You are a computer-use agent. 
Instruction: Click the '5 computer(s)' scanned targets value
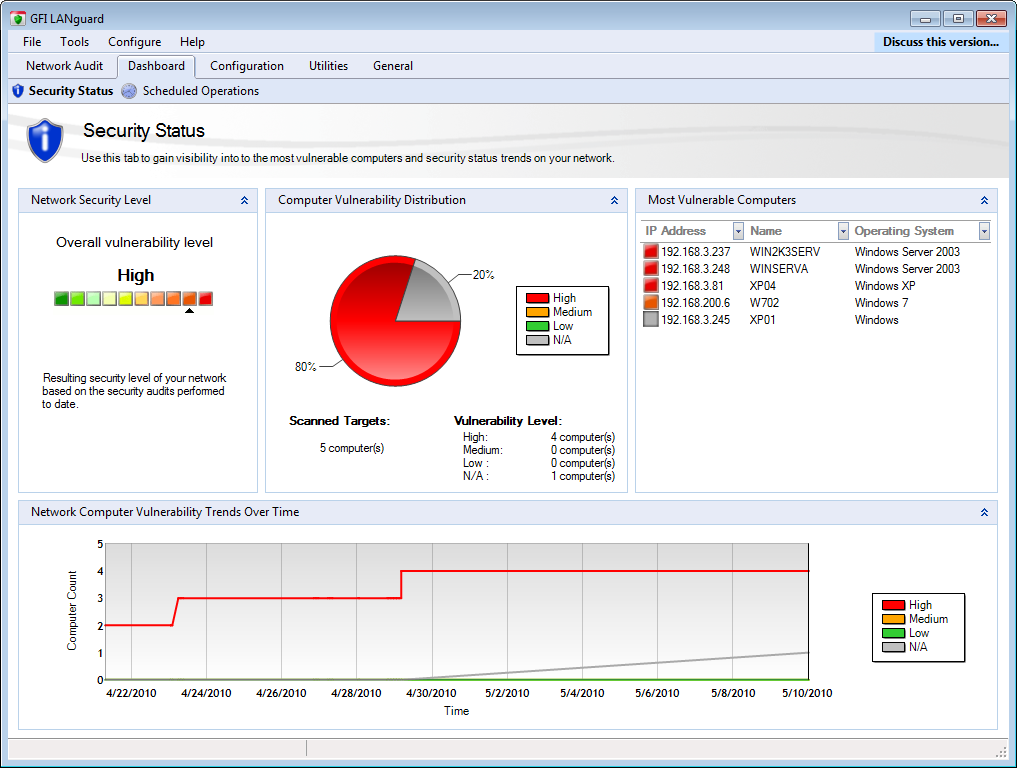(x=352, y=448)
